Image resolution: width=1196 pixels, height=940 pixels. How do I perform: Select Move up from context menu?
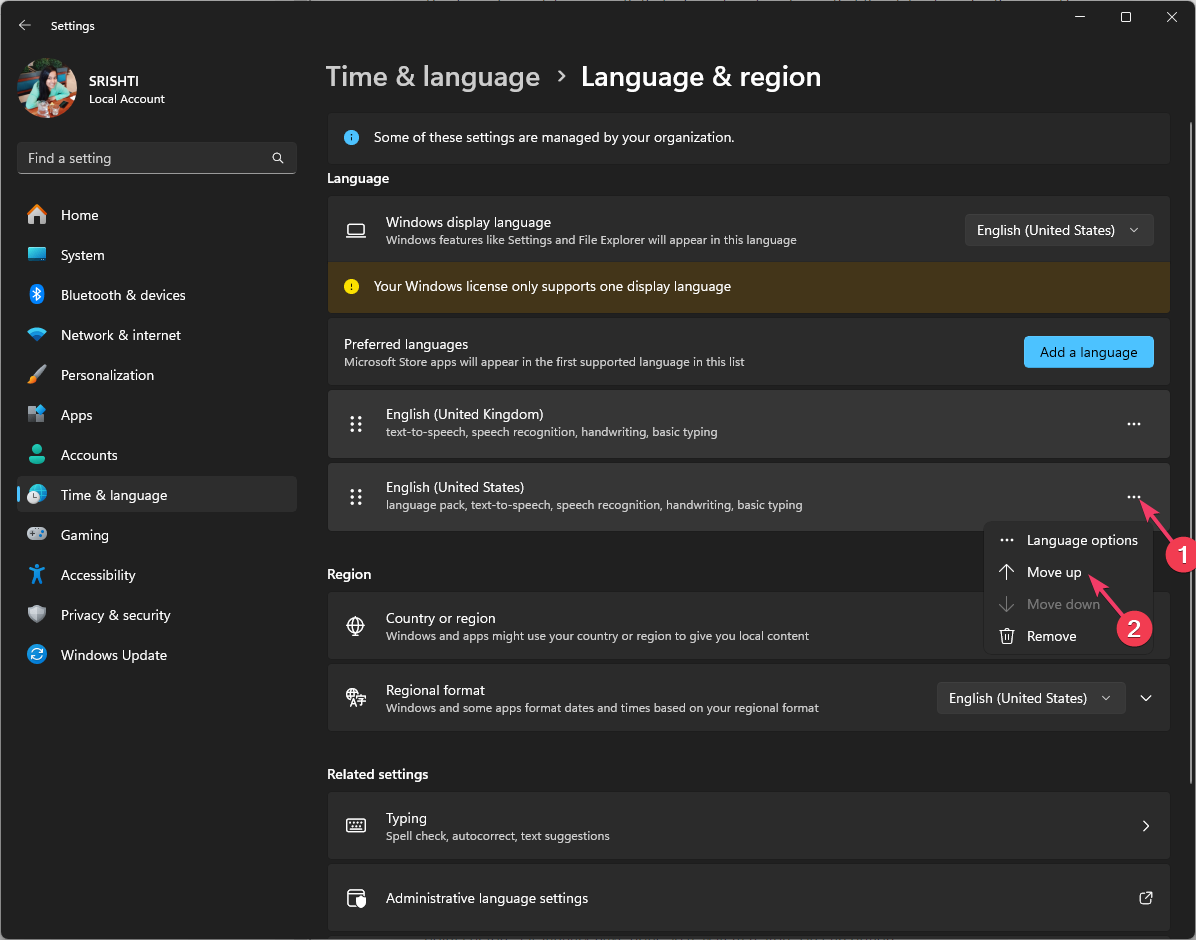point(1053,572)
